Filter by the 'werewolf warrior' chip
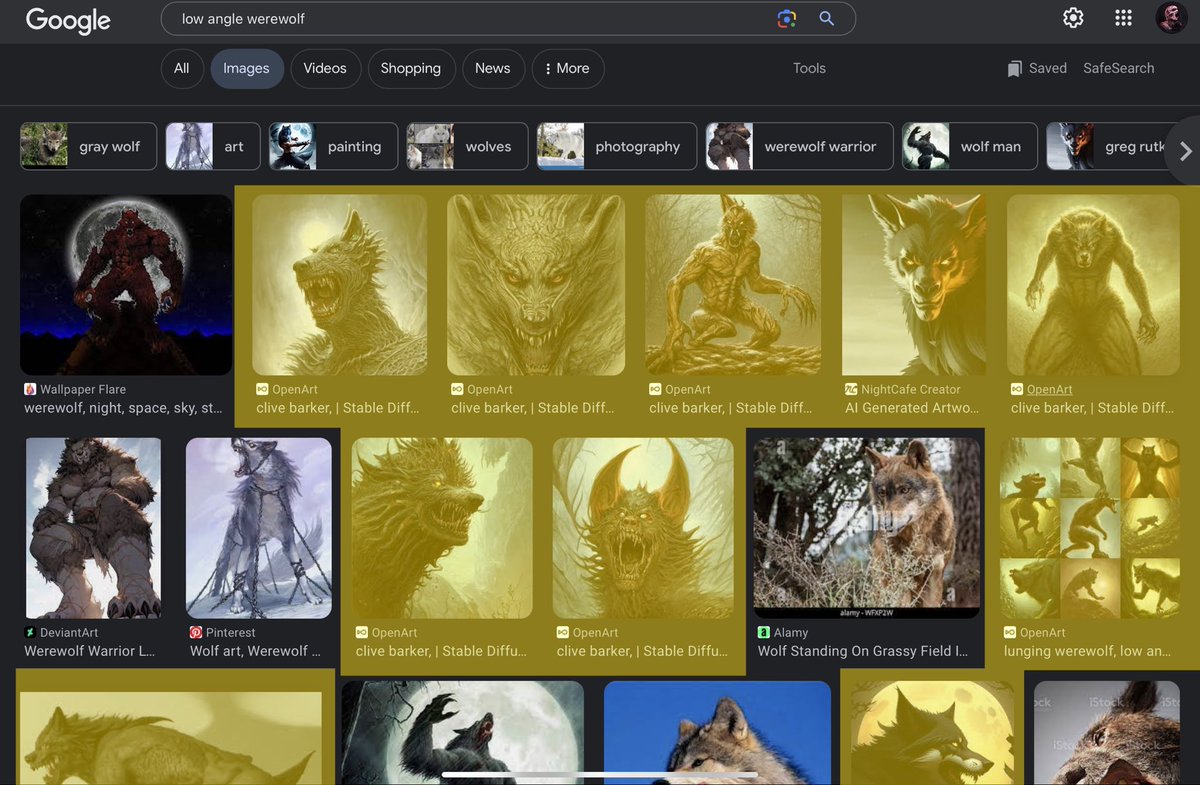This screenshot has width=1200, height=785. [x=800, y=146]
